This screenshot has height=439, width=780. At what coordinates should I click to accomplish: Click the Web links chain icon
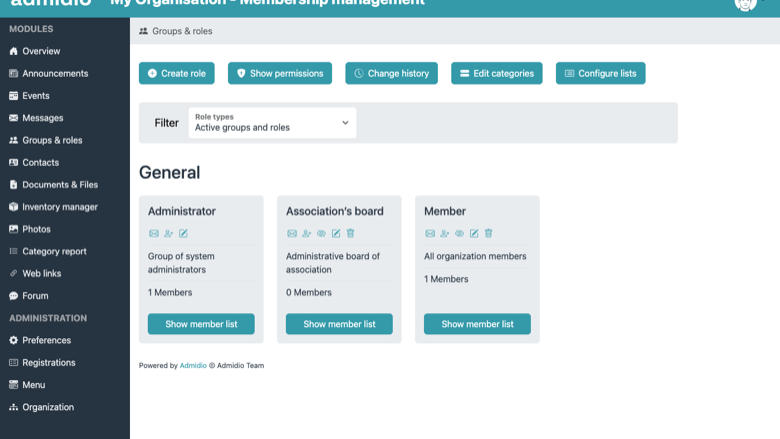tap(13, 273)
